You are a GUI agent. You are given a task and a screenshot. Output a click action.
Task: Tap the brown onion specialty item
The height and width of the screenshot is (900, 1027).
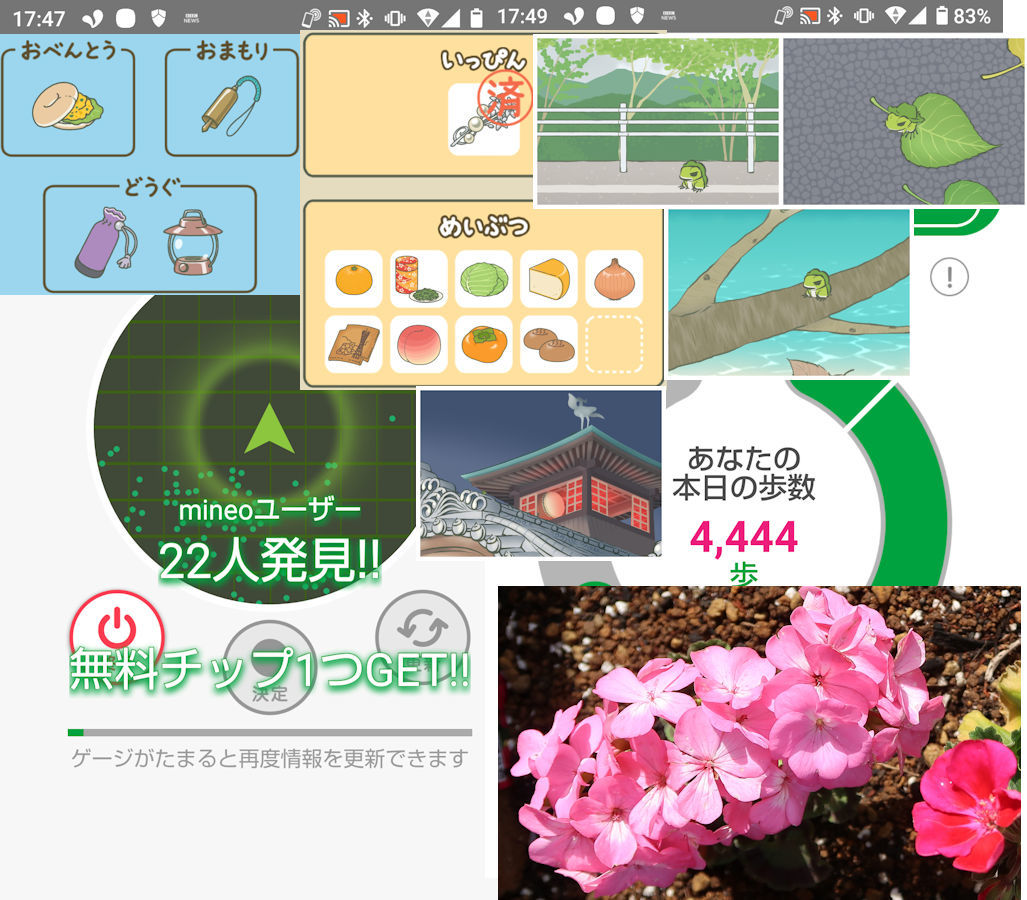click(614, 279)
